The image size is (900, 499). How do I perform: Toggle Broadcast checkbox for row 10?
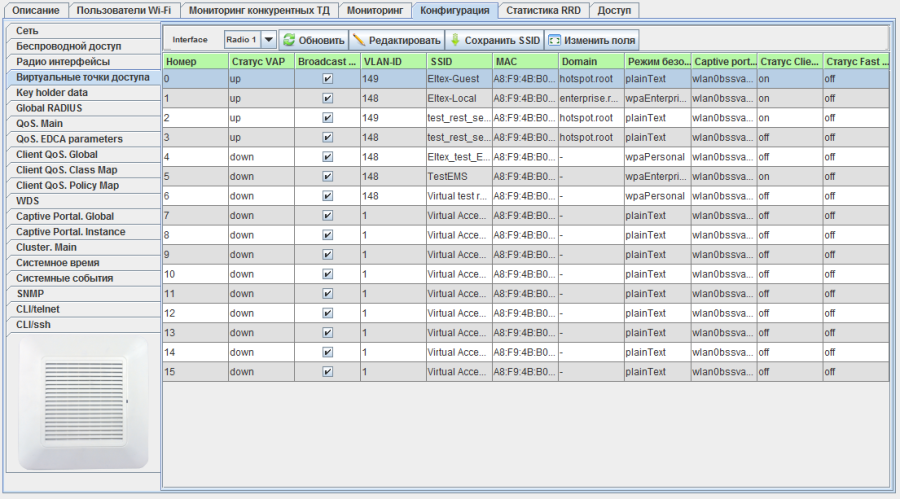click(x=327, y=274)
